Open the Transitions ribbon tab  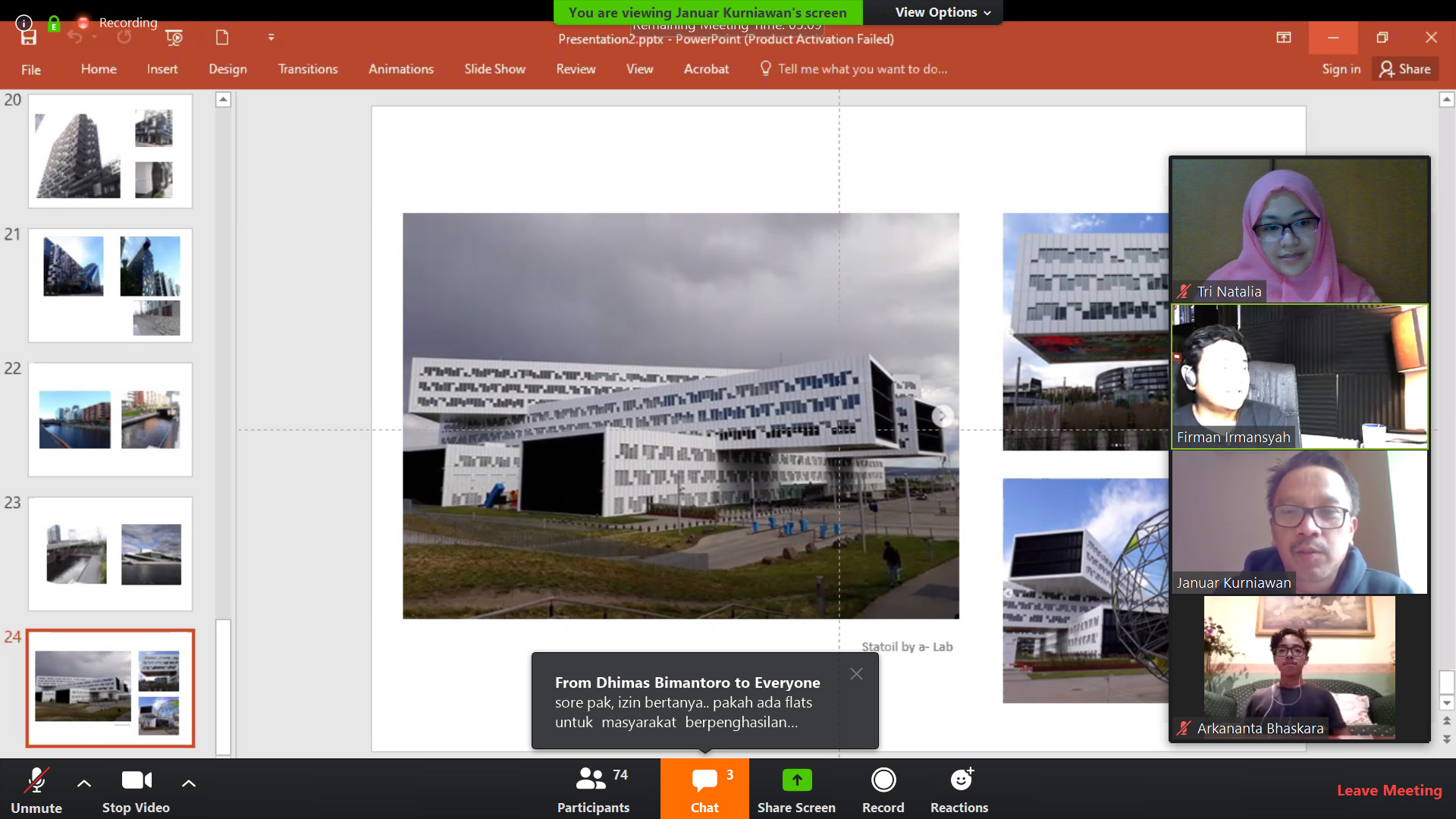307,69
